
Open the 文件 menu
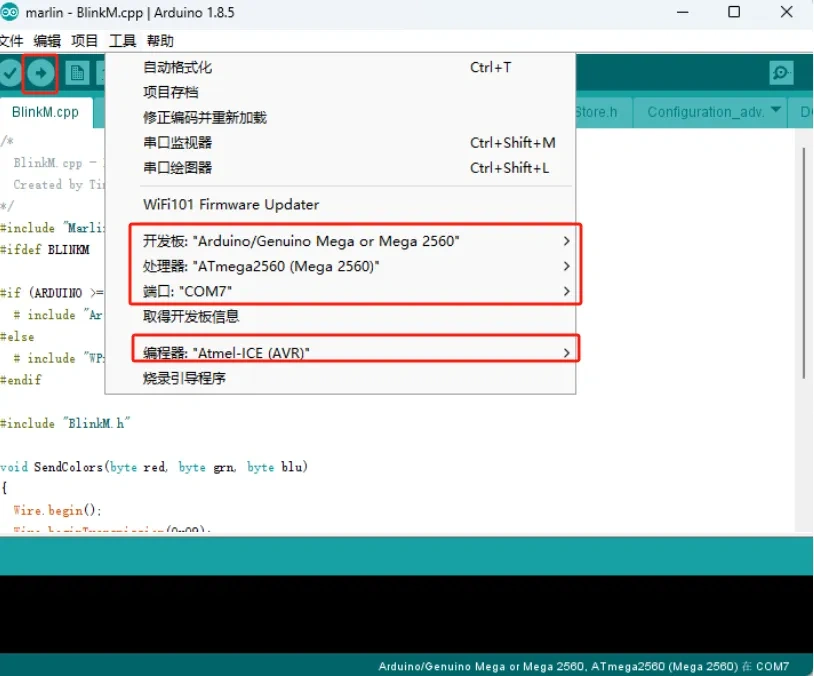click(11, 41)
